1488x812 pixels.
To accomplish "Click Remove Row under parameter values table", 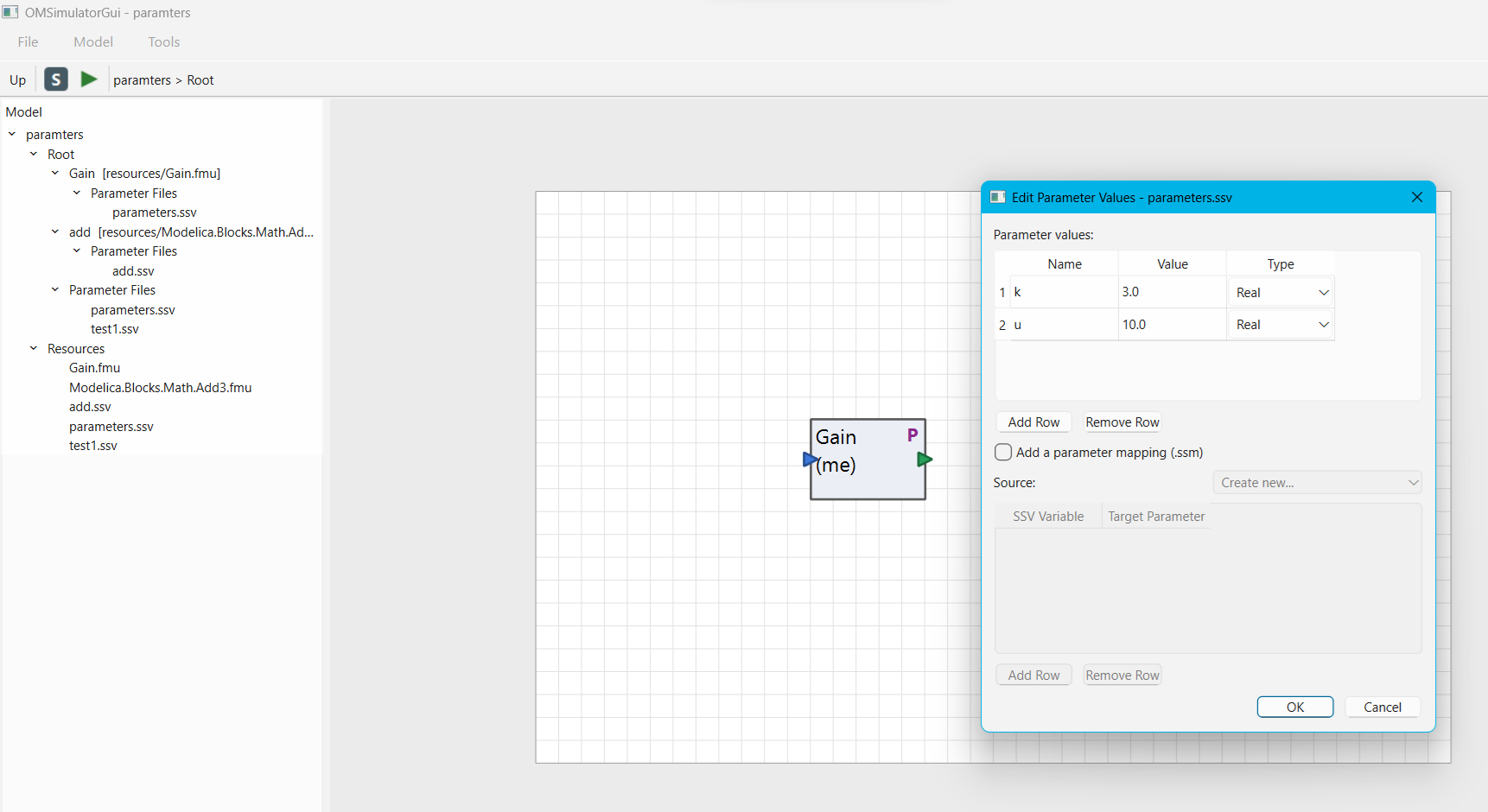I will point(1122,422).
